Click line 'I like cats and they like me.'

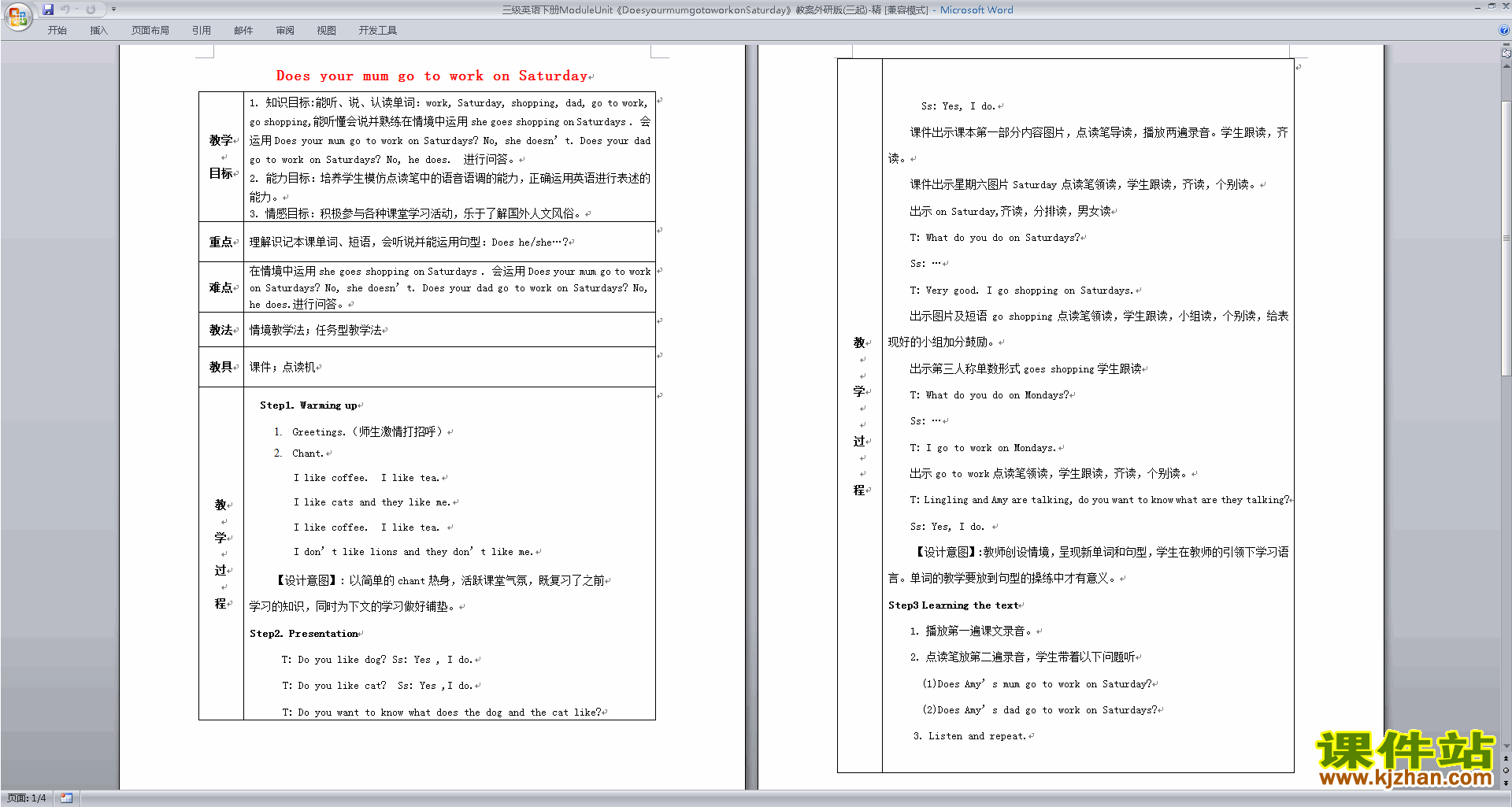tap(372, 502)
